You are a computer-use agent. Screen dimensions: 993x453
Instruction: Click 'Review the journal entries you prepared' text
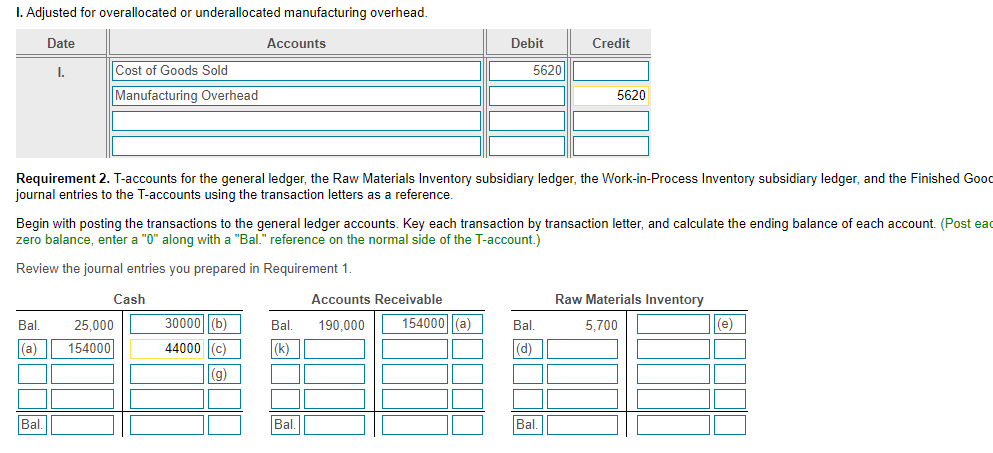(x=184, y=269)
